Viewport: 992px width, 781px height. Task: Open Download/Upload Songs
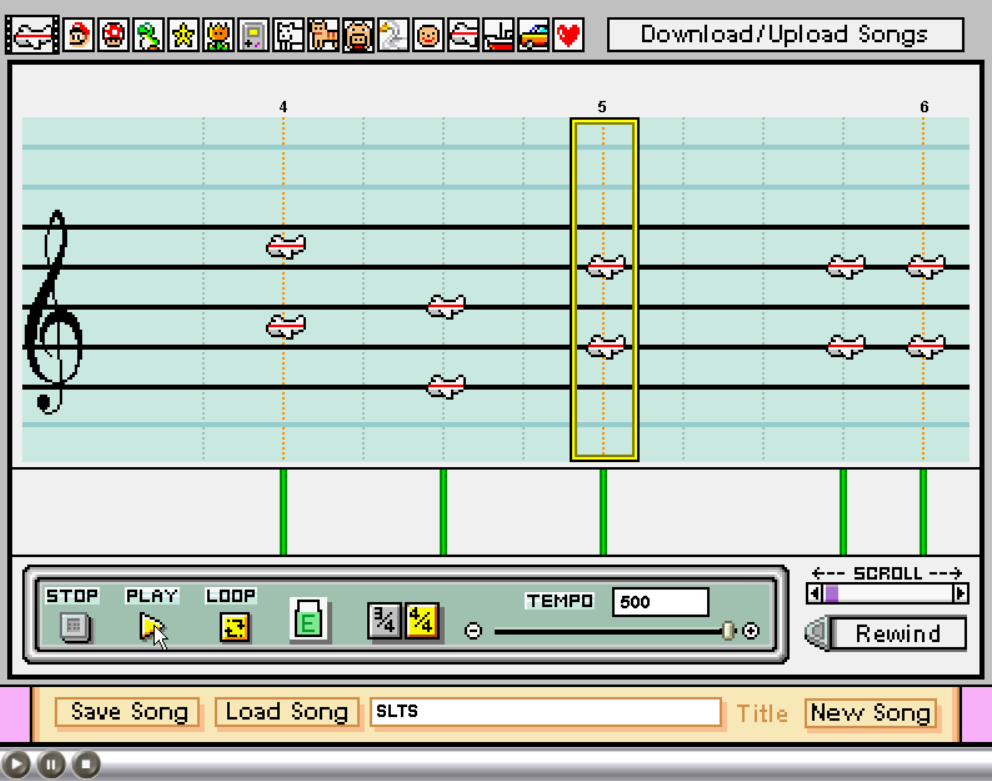[x=785, y=34]
